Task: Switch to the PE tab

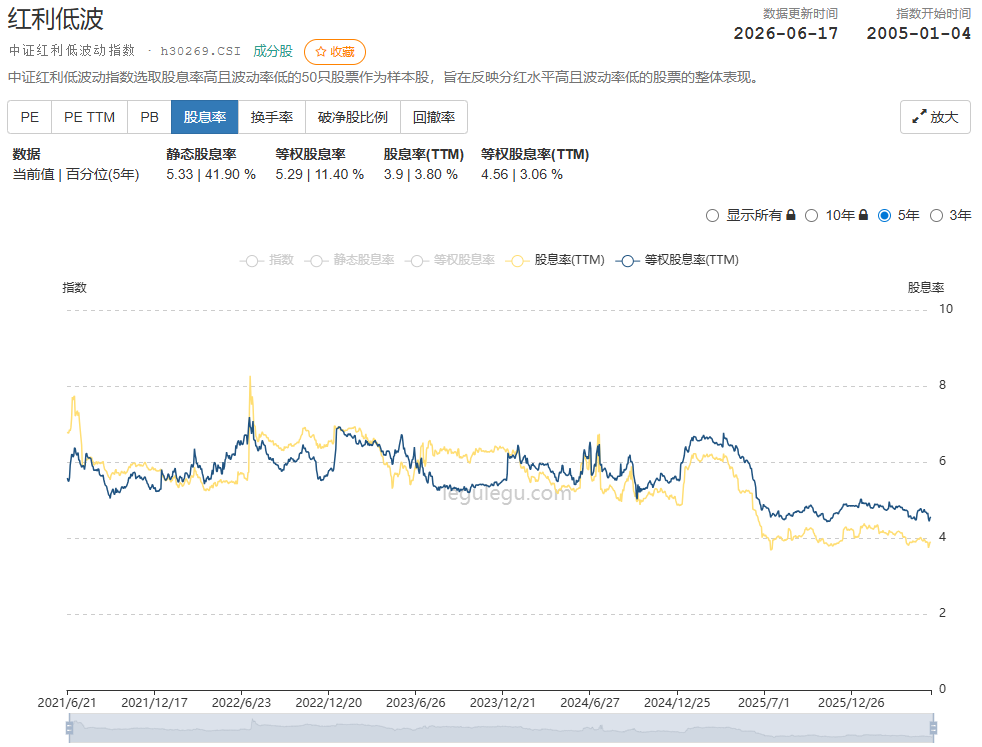Action: (x=29, y=117)
